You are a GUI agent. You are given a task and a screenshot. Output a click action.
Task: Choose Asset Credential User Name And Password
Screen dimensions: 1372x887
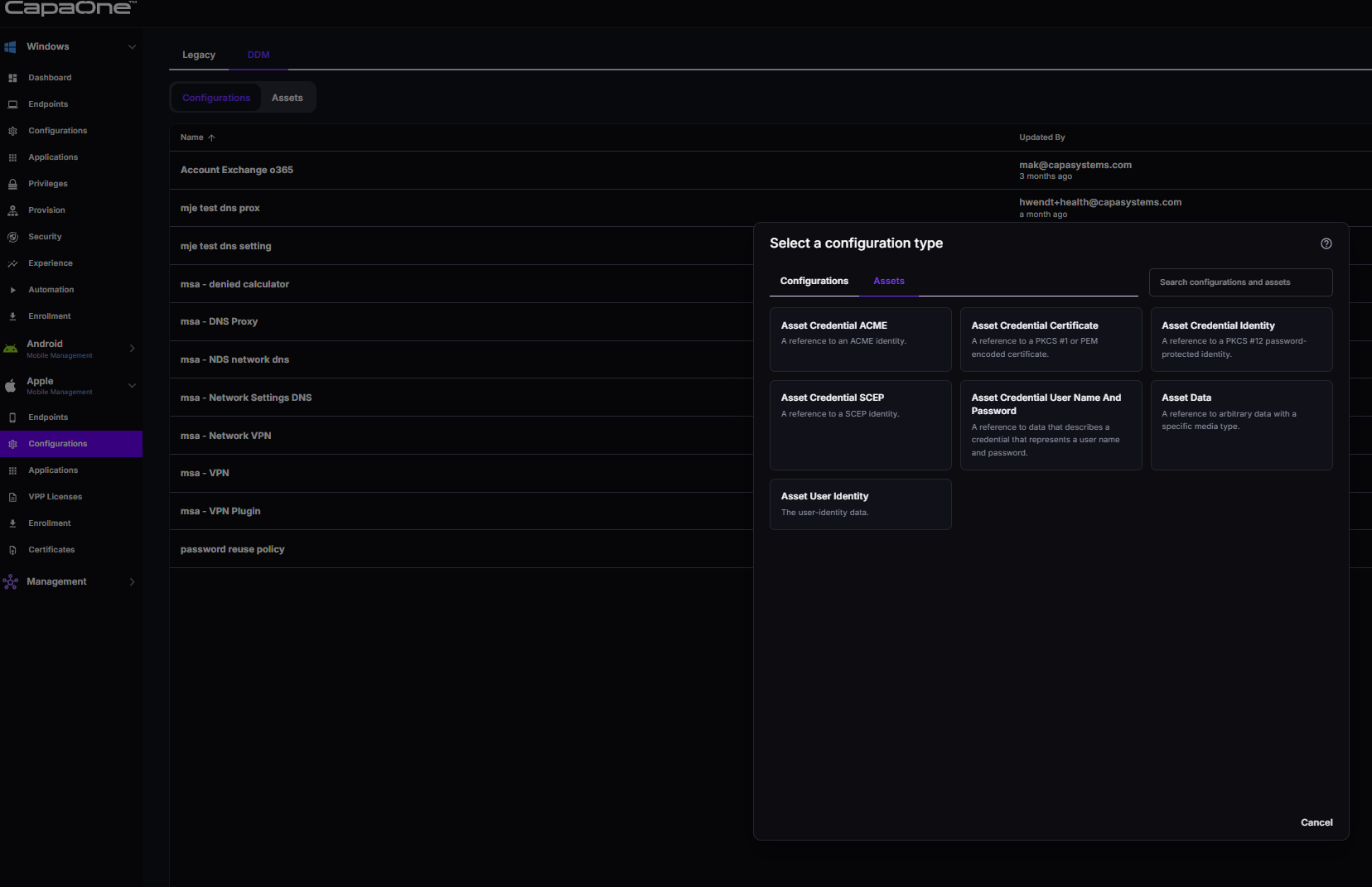[x=1051, y=425]
